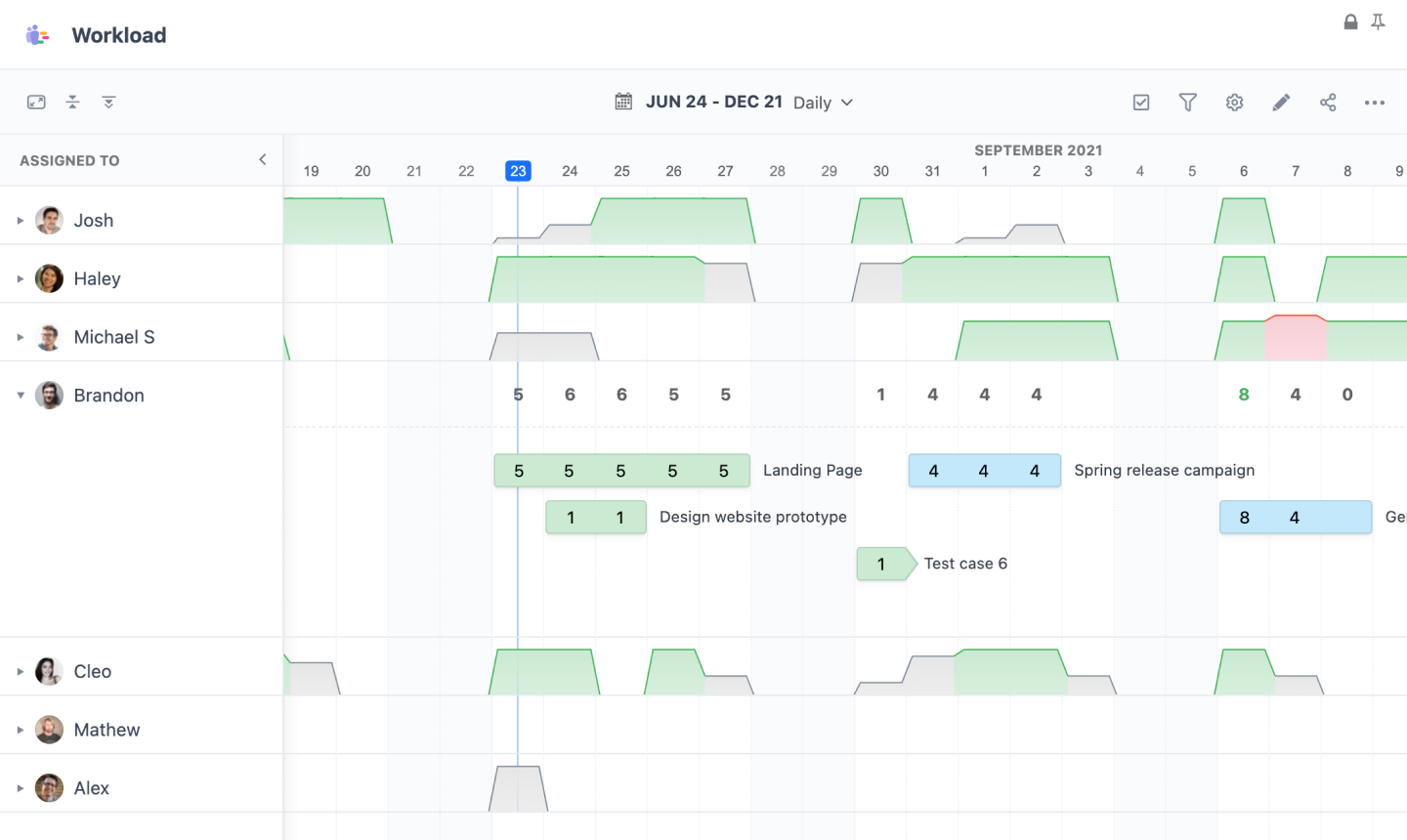
Task: Click date 19 in the timeline header
Action: 312,171
